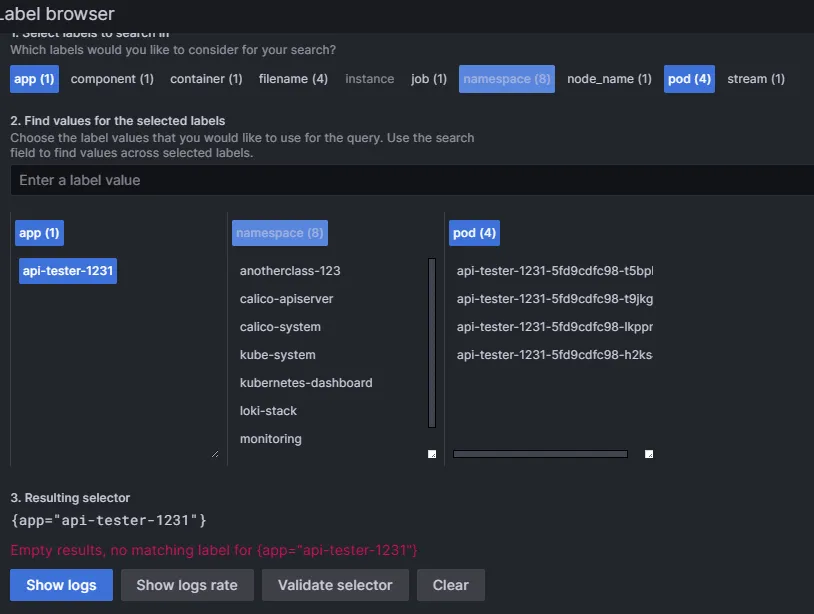Click the resize grip of the pod values list

point(649,454)
